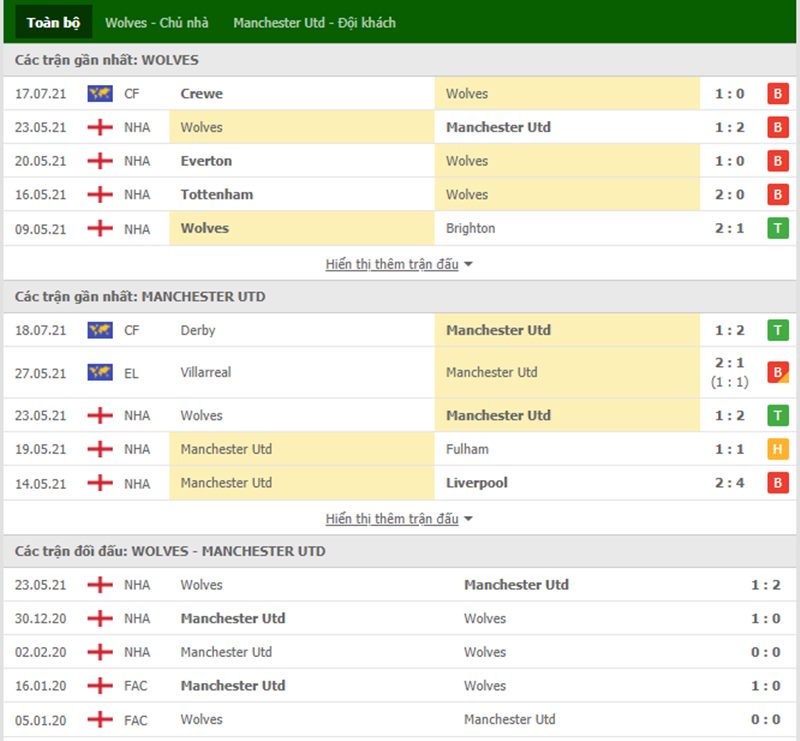Image resolution: width=800 pixels, height=741 pixels.
Task: Click date 18.07.21
Action: pyautogui.click(x=41, y=330)
